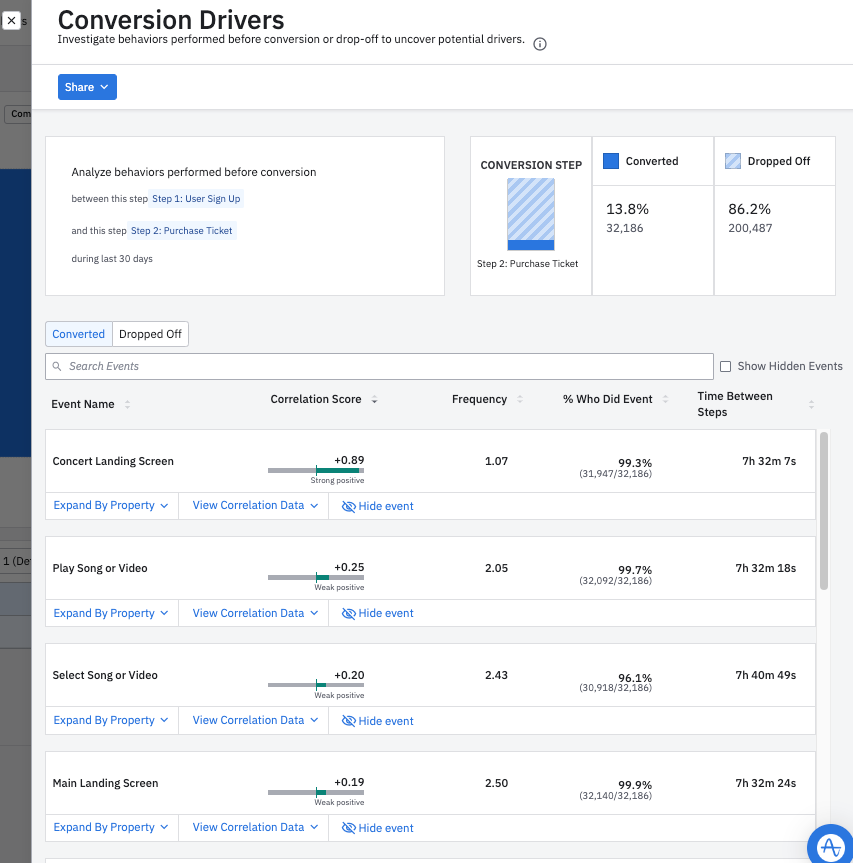Expand By Property for Concert Landing Screen
853x863 pixels.
tap(111, 506)
